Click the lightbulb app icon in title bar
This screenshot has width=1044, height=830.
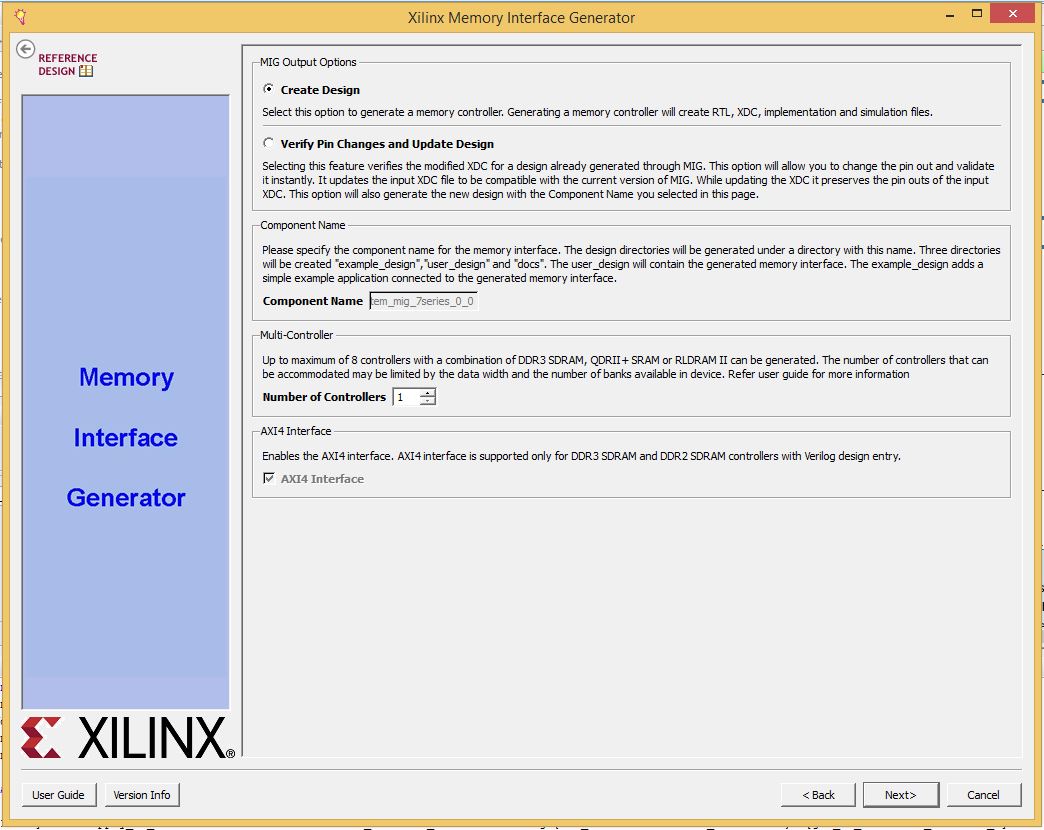pyautogui.click(x=21, y=16)
